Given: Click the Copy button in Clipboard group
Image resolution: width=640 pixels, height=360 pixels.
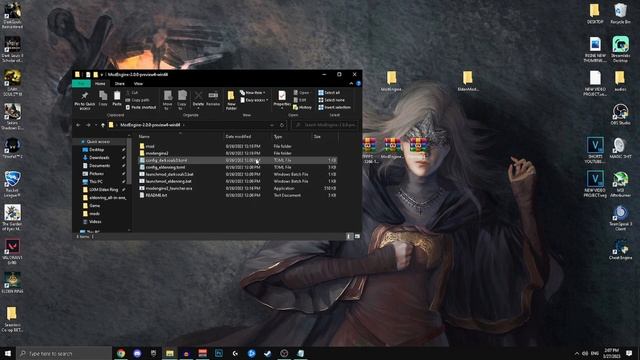Looking at the screenshot, I should [103, 98].
